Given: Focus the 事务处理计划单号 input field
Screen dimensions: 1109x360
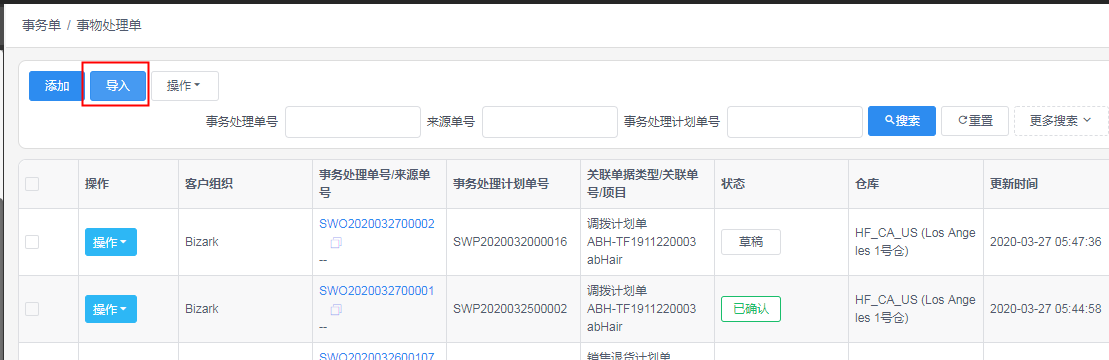Looking at the screenshot, I should (x=794, y=122).
